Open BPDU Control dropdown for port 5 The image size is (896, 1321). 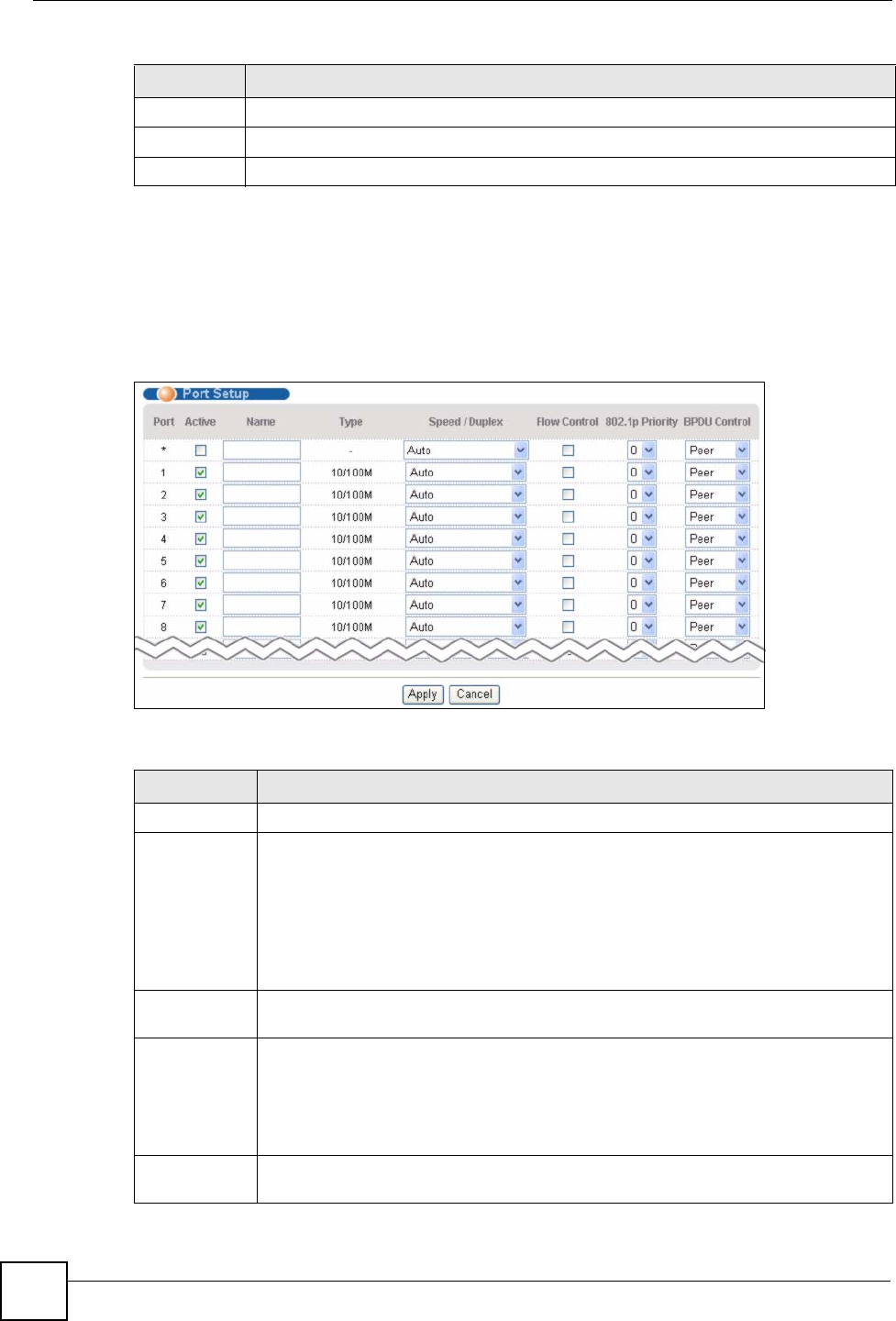click(x=718, y=561)
